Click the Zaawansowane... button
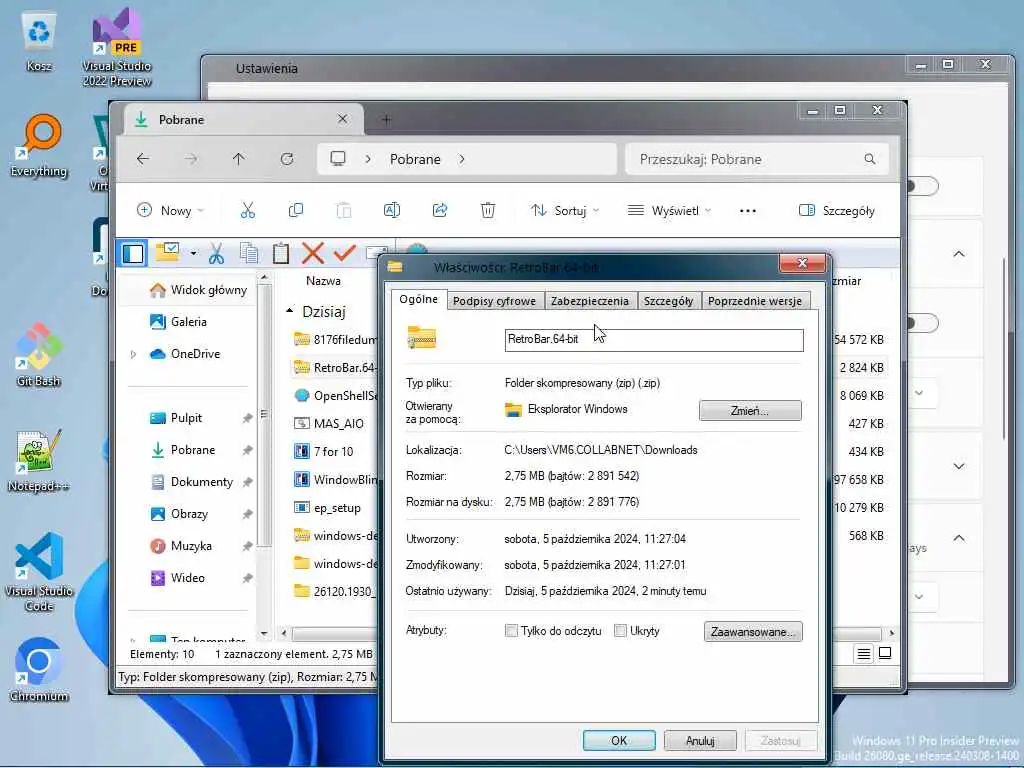 coord(753,632)
